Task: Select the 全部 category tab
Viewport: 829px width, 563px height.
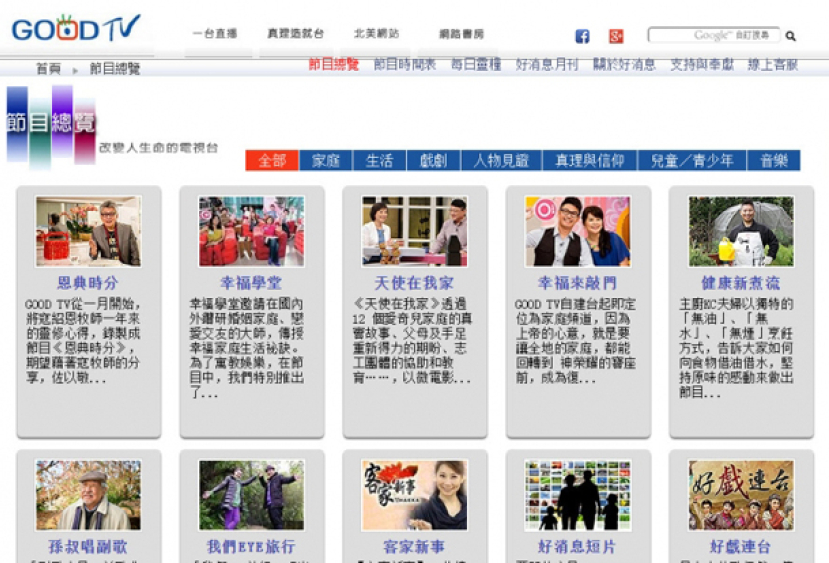Action: [x=271, y=160]
